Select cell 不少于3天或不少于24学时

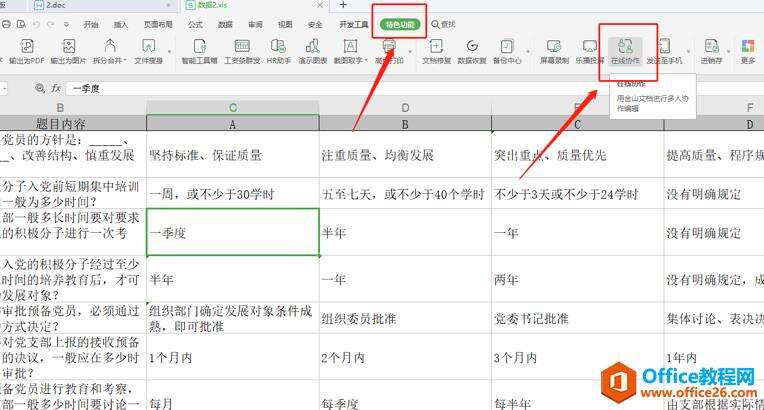tap(578, 194)
